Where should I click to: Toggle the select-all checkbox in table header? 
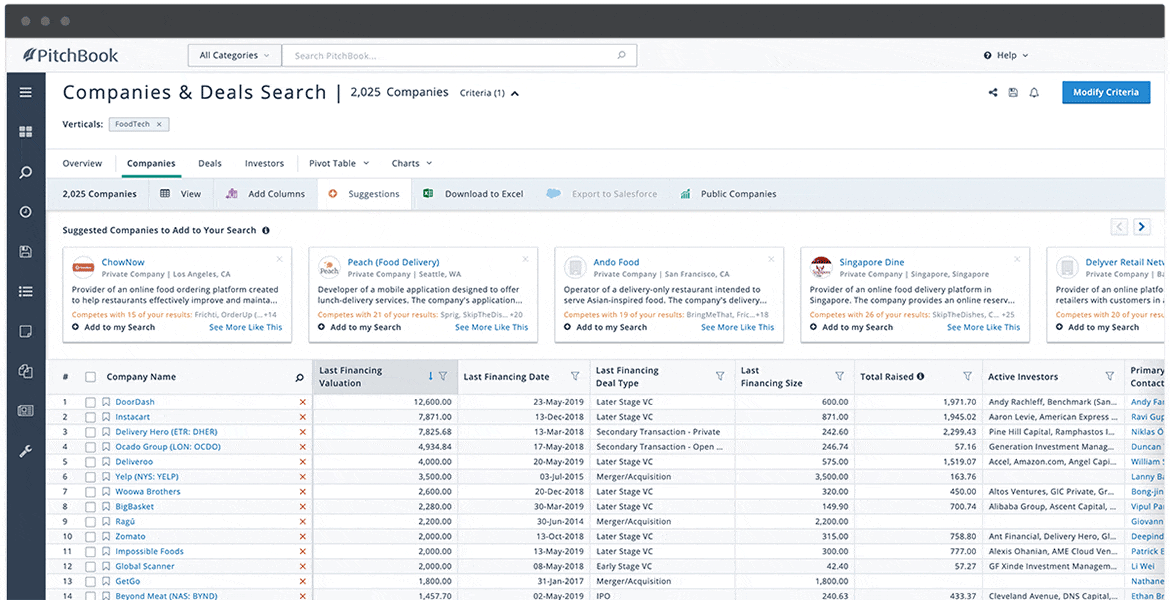[91, 377]
